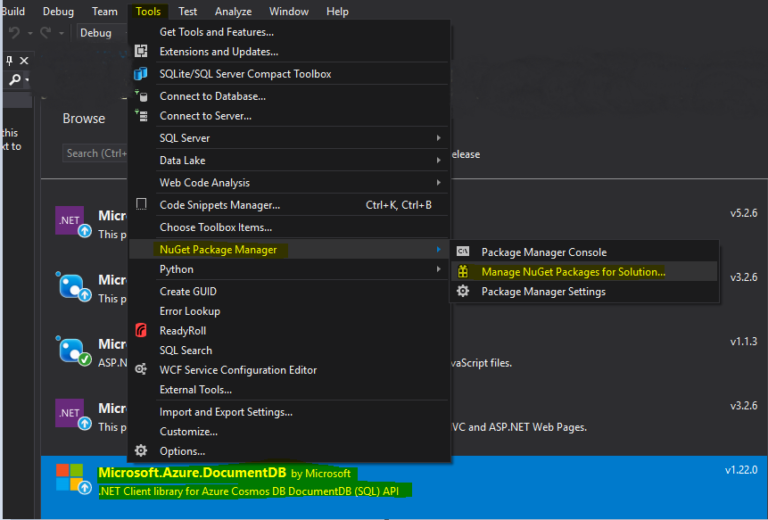Image resolution: width=768 pixels, height=520 pixels.
Task: Select Customize menu entry
Action: [x=289, y=431]
